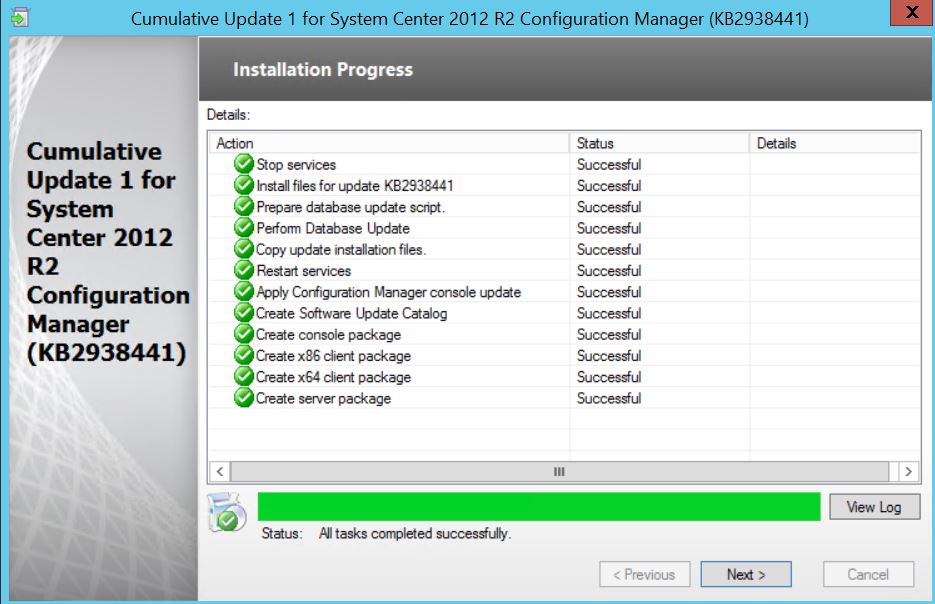This screenshot has height=604, width=935.
Task: Click 'All tasks completed successfully.' status text
Action: click(415, 533)
